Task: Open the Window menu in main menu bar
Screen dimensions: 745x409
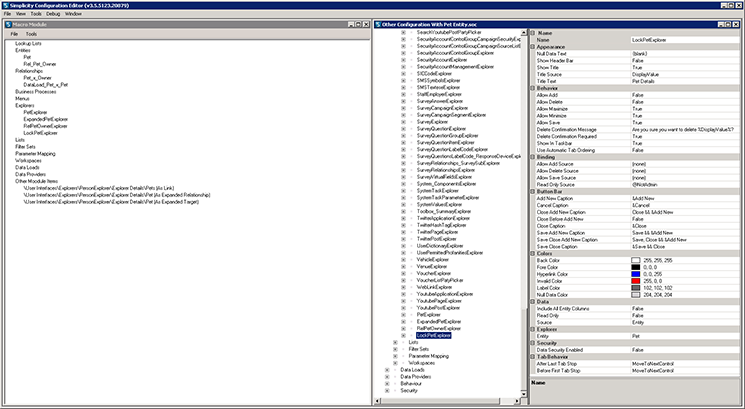Action: coord(73,14)
